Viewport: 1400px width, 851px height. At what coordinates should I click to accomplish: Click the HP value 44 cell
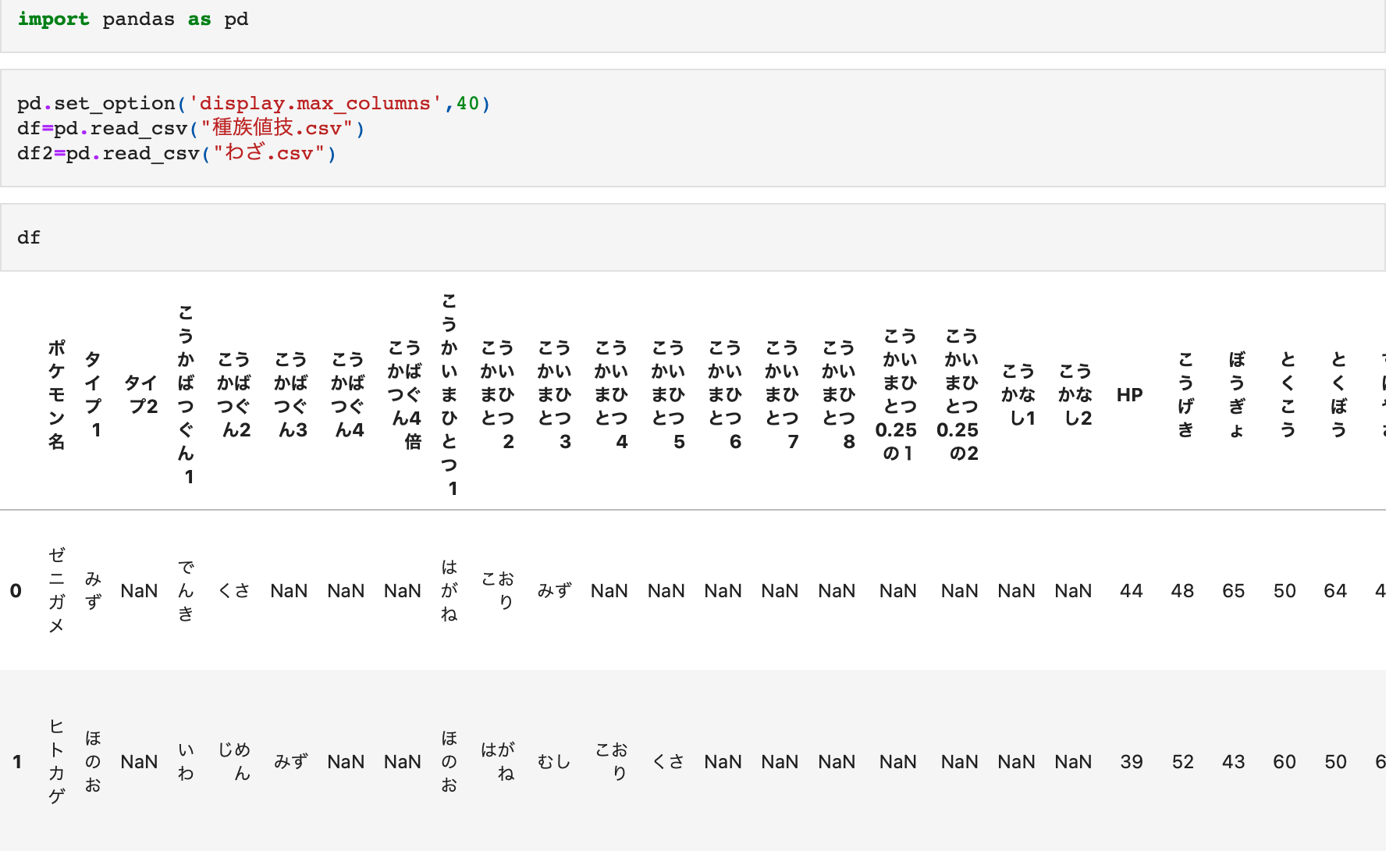(1131, 591)
